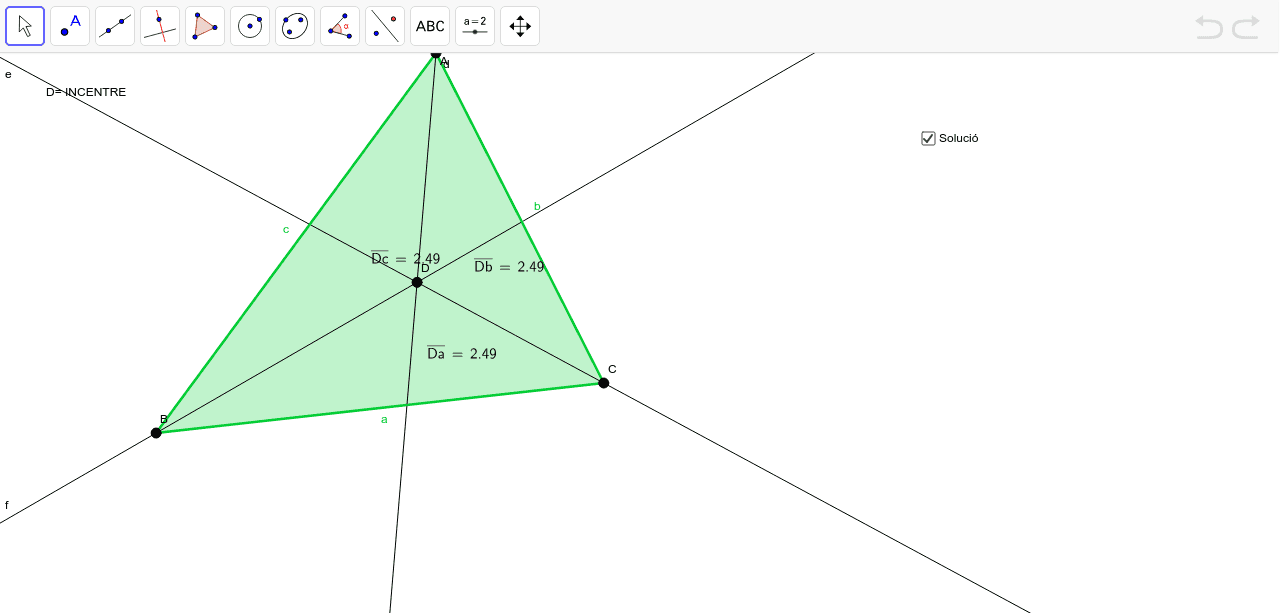The image size is (1280, 615).
Task: Select the Point tool
Action: pos(70,26)
